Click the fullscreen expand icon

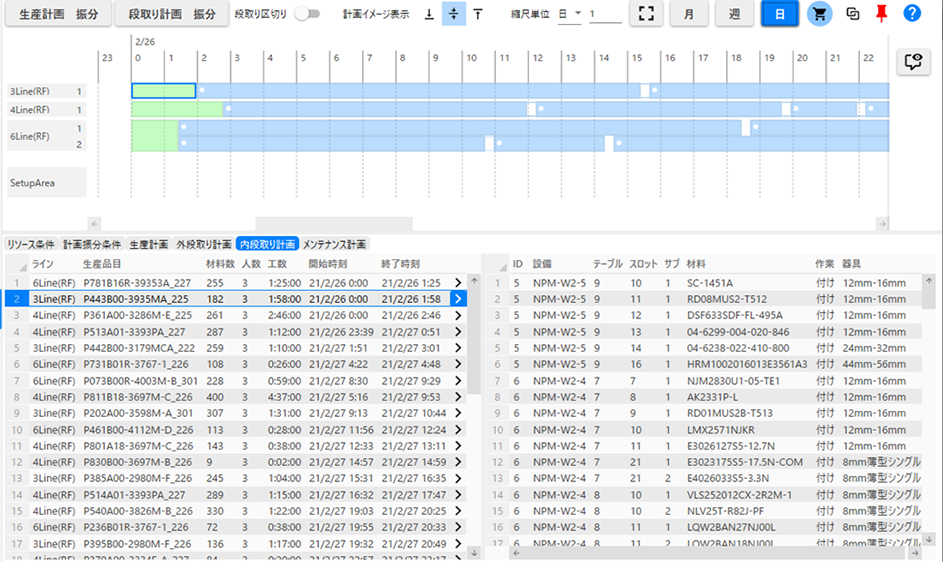tap(647, 14)
